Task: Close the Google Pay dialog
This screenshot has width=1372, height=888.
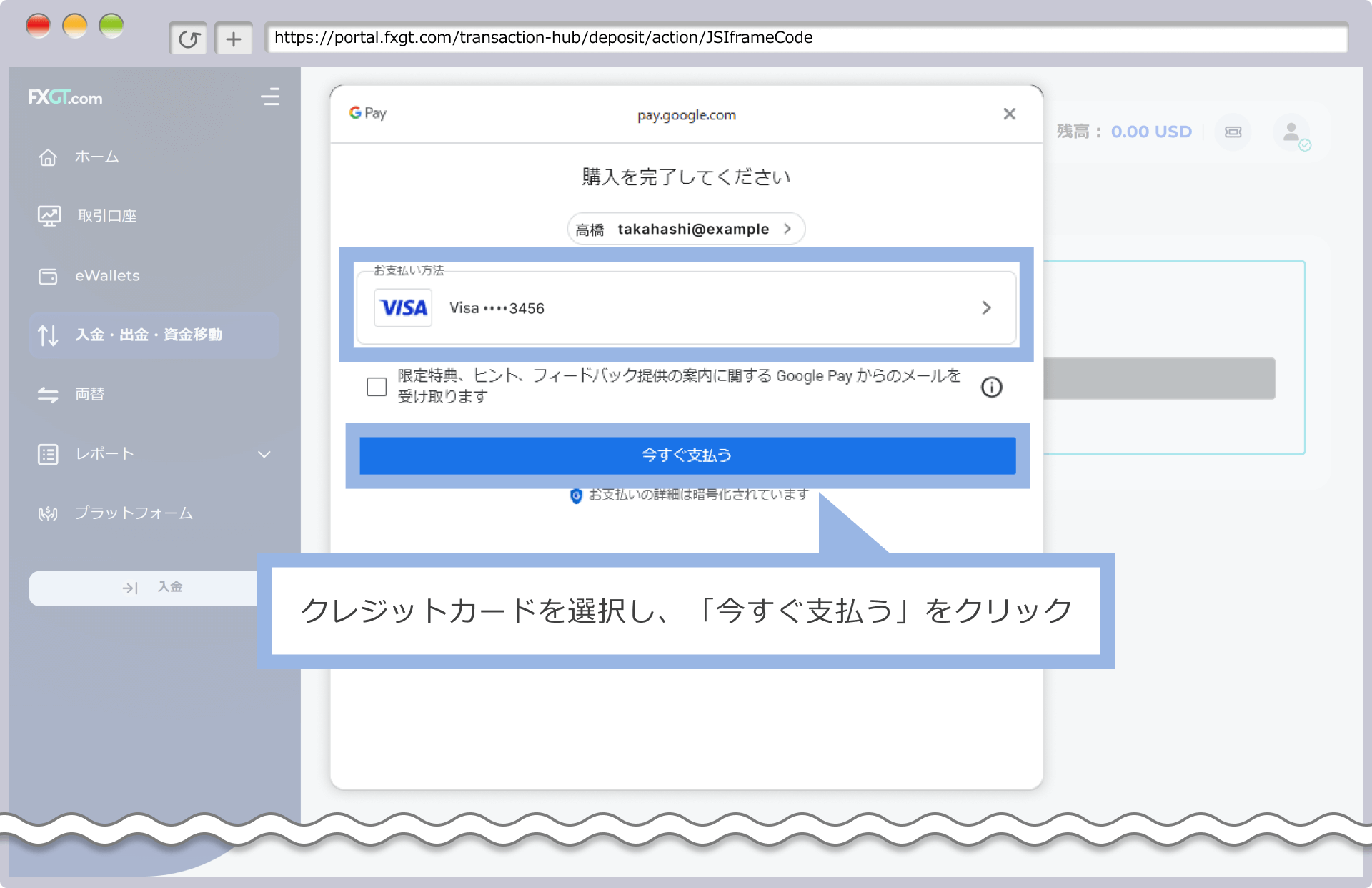Action: [x=1009, y=114]
